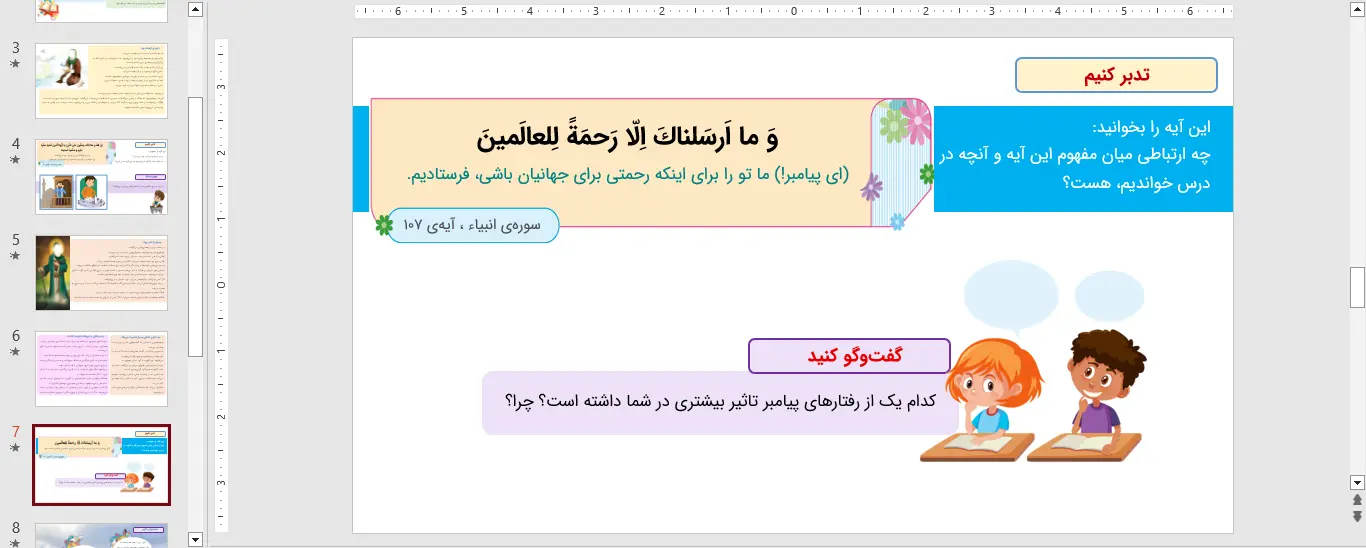Click main editor scrollbar down arrow
The image size is (1366, 548).
coord(1357,481)
